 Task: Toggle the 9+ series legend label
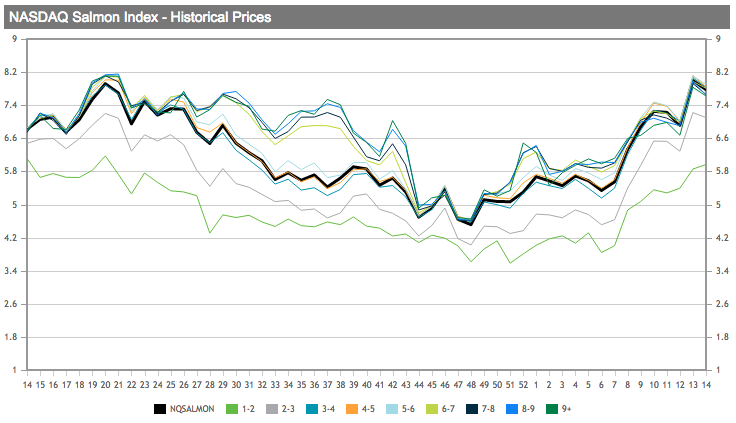(x=567, y=409)
